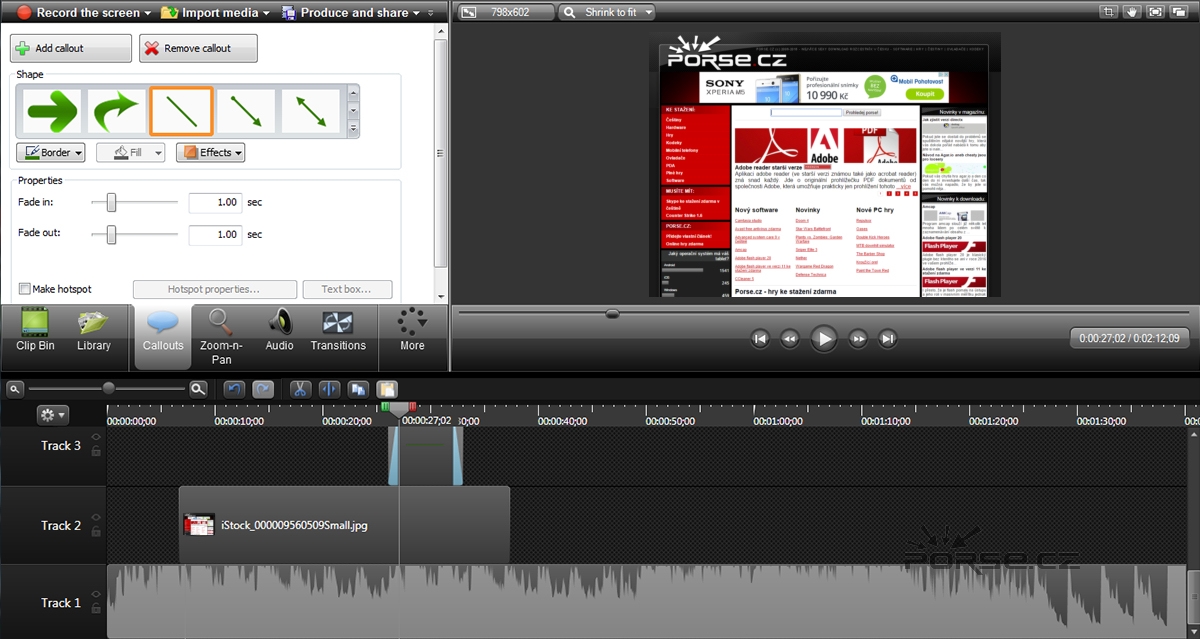The image size is (1200, 639).
Task: Open the Transitions tab
Action: click(x=338, y=333)
